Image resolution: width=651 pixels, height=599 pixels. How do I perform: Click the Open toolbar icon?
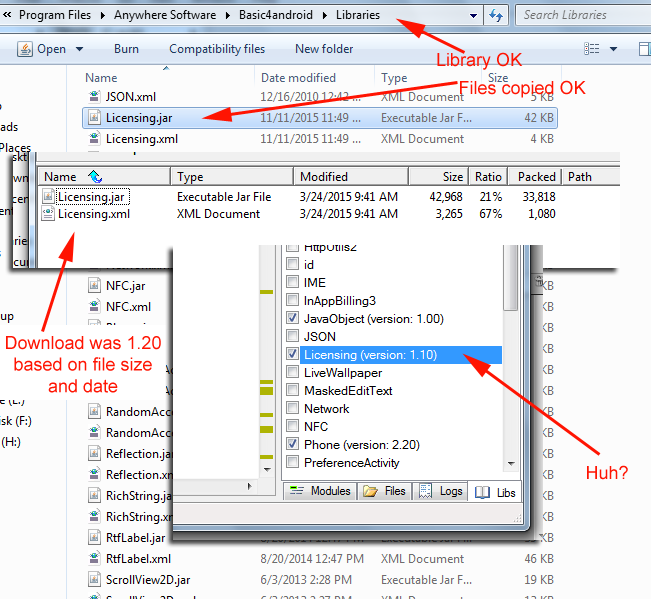pos(25,49)
